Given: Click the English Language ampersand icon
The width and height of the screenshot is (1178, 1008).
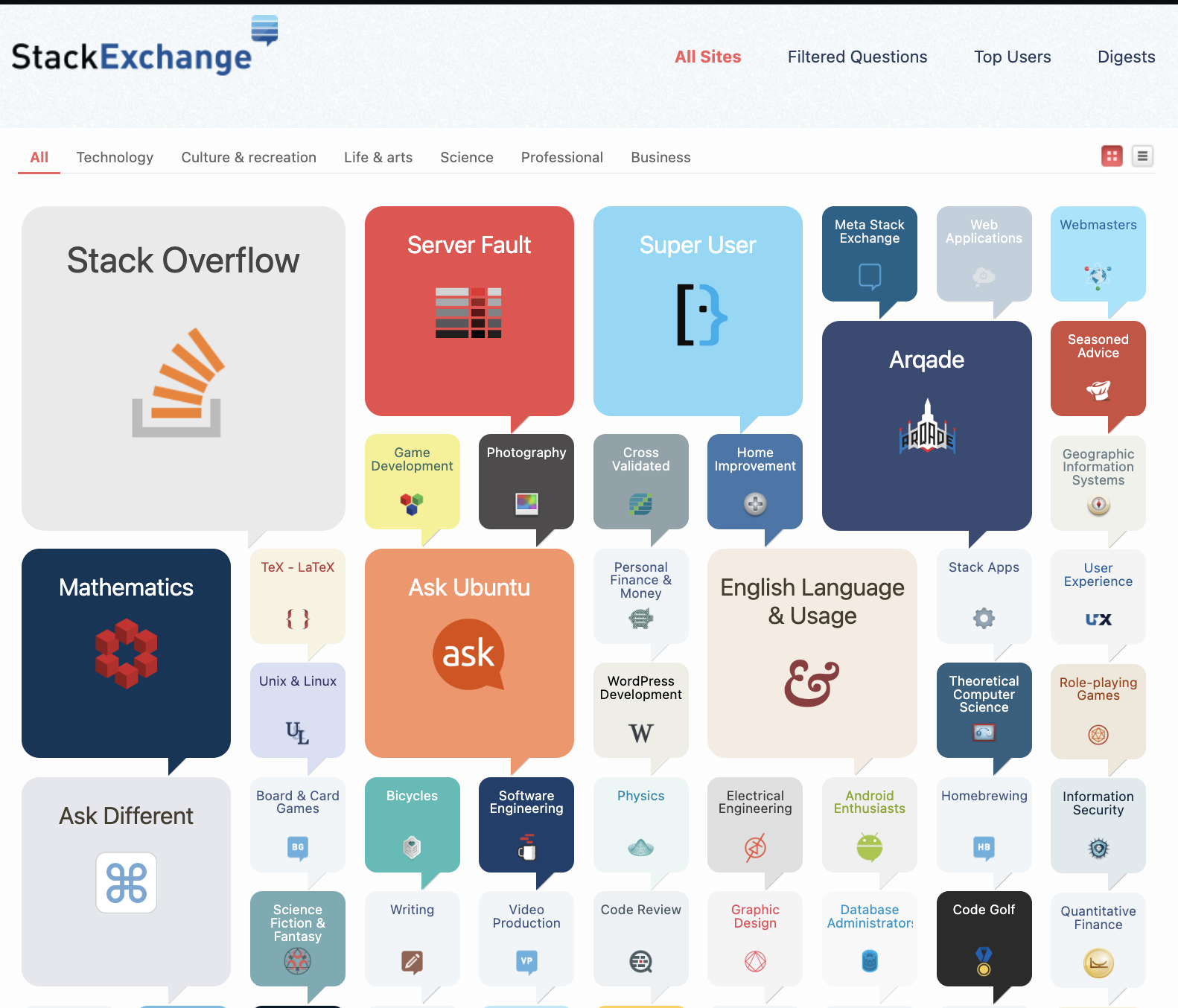Looking at the screenshot, I should click(812, 683).
